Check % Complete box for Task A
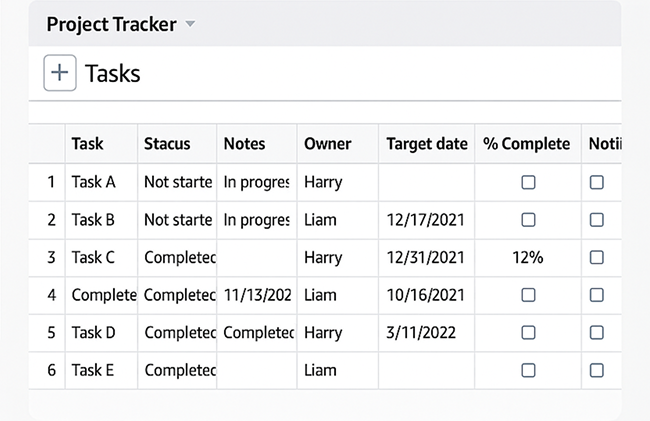650x421 pixels. (x=528, y=182)
